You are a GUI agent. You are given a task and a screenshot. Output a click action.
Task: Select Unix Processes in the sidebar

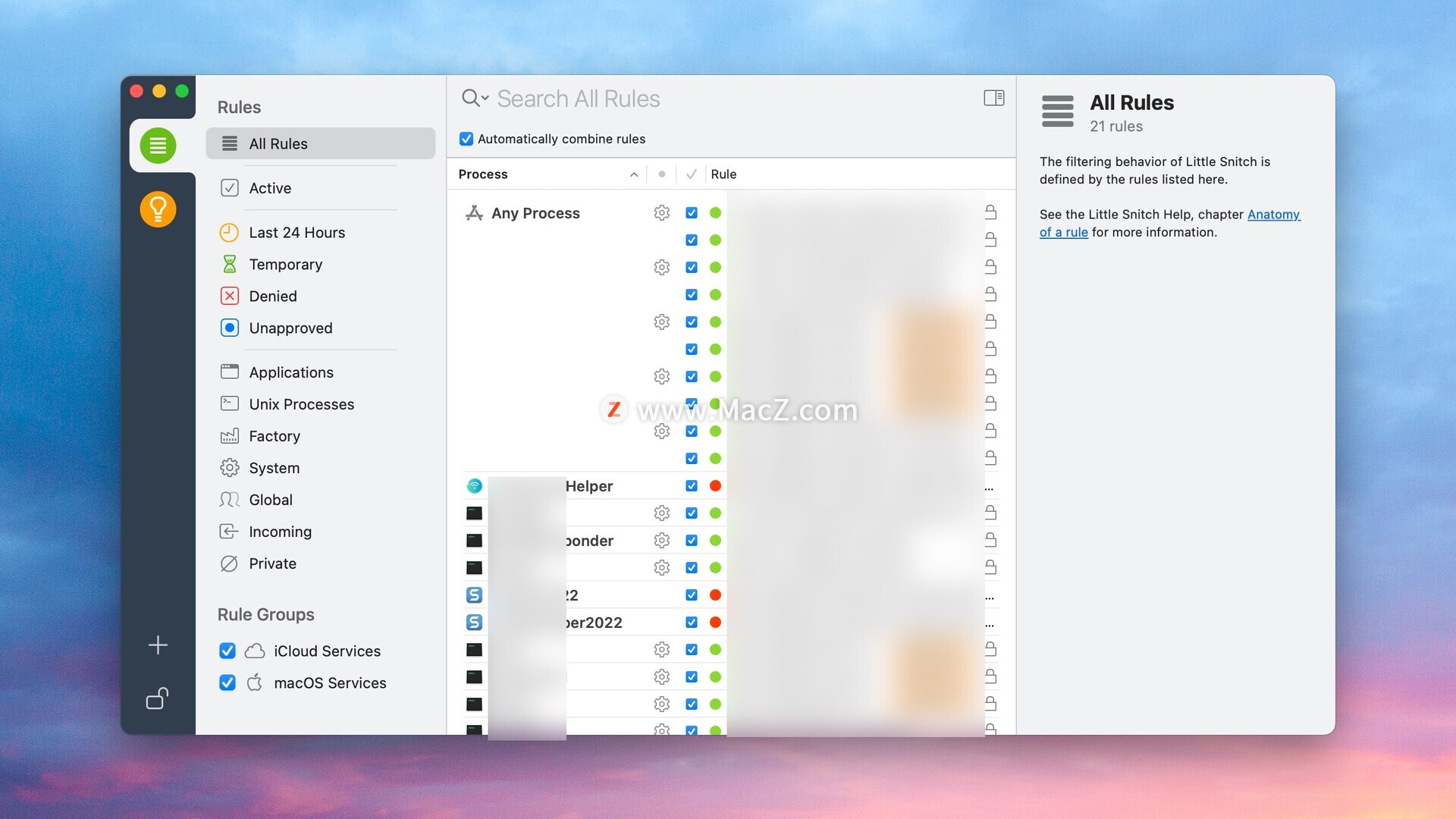[301, 404]
